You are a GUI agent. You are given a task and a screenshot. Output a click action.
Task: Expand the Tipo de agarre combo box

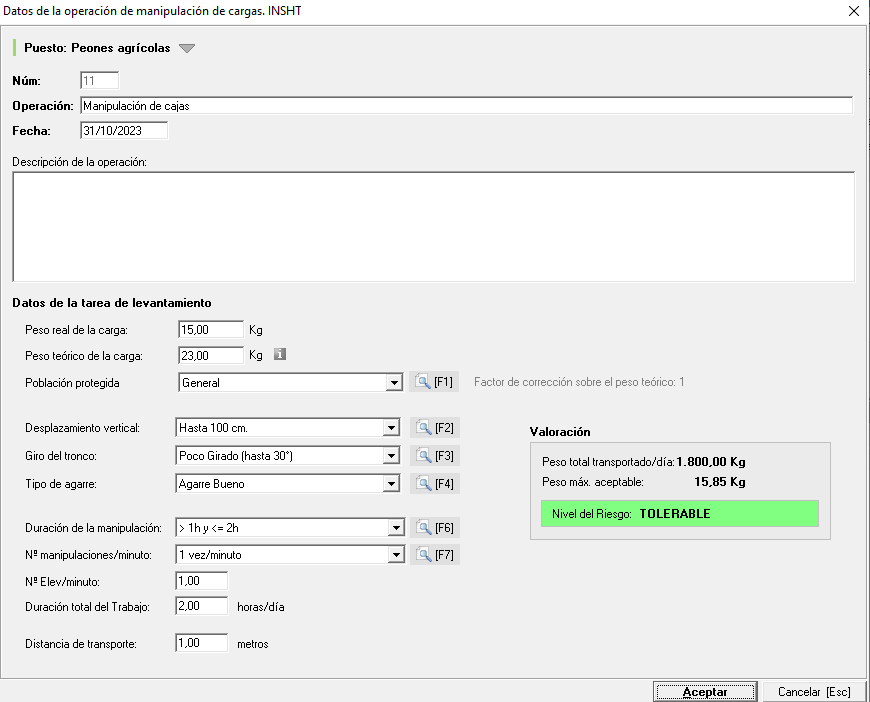(x=391, y=484)
